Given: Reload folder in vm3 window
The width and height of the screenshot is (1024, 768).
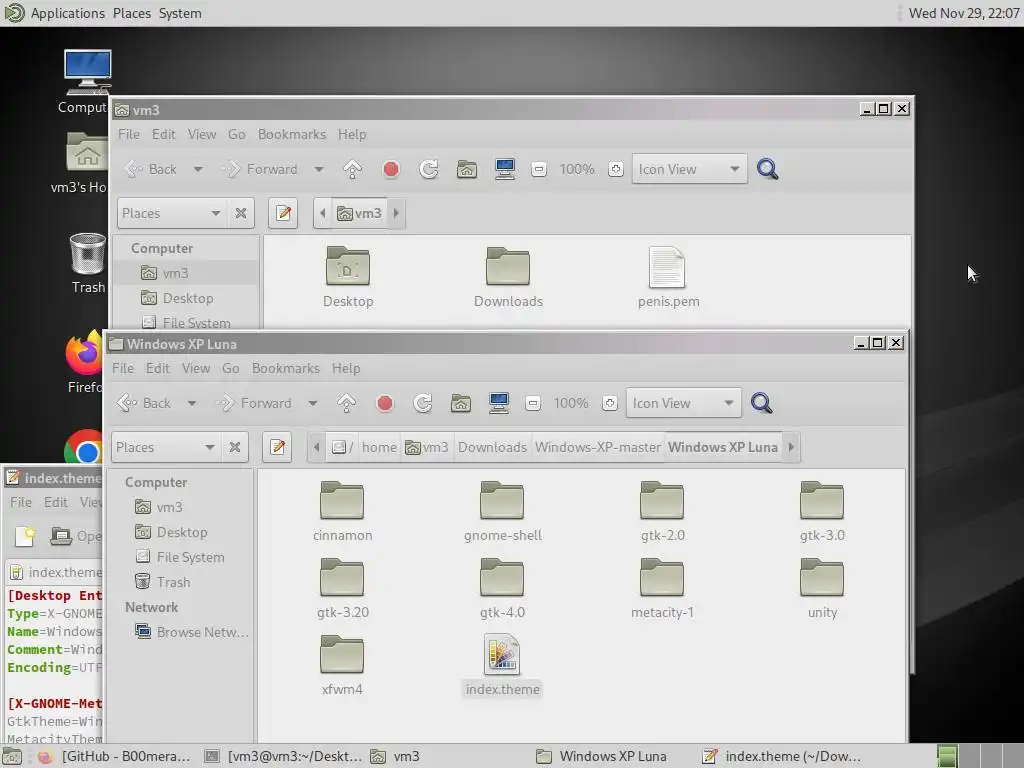Looking at the screenshot, I should pos(428,169).
